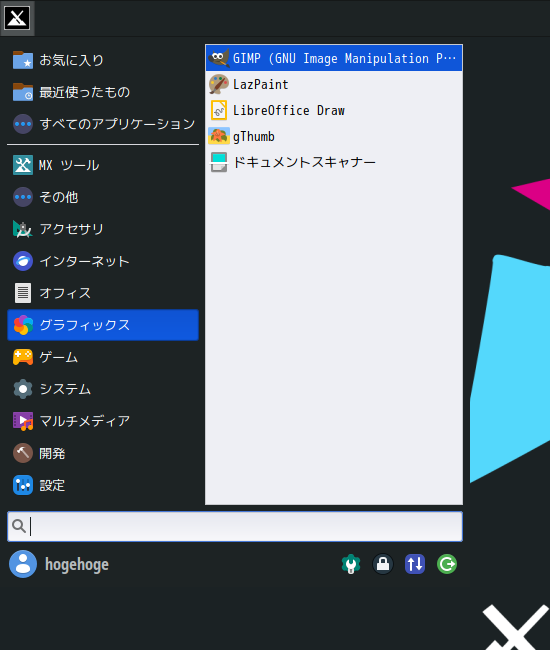550x650 pixels.
Task: Choose the マルチメディア category
Action: click(x=103, y=421)
